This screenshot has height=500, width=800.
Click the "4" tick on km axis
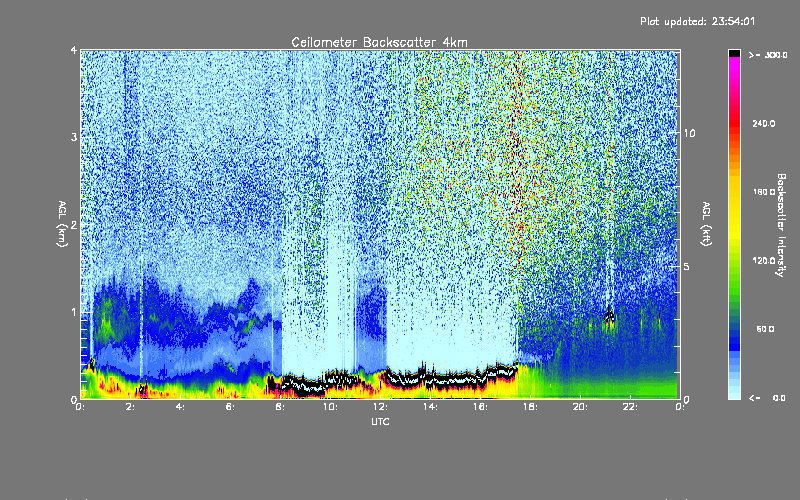74,50
